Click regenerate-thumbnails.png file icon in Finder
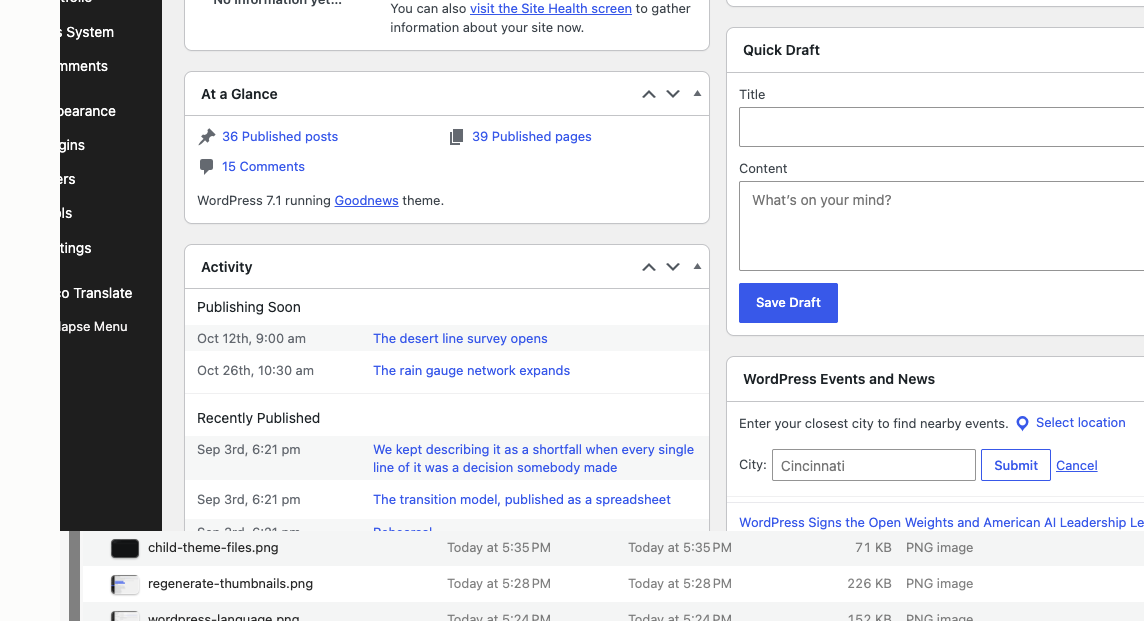This screenshot has height=621, width=1144. (x=125, y=585)
